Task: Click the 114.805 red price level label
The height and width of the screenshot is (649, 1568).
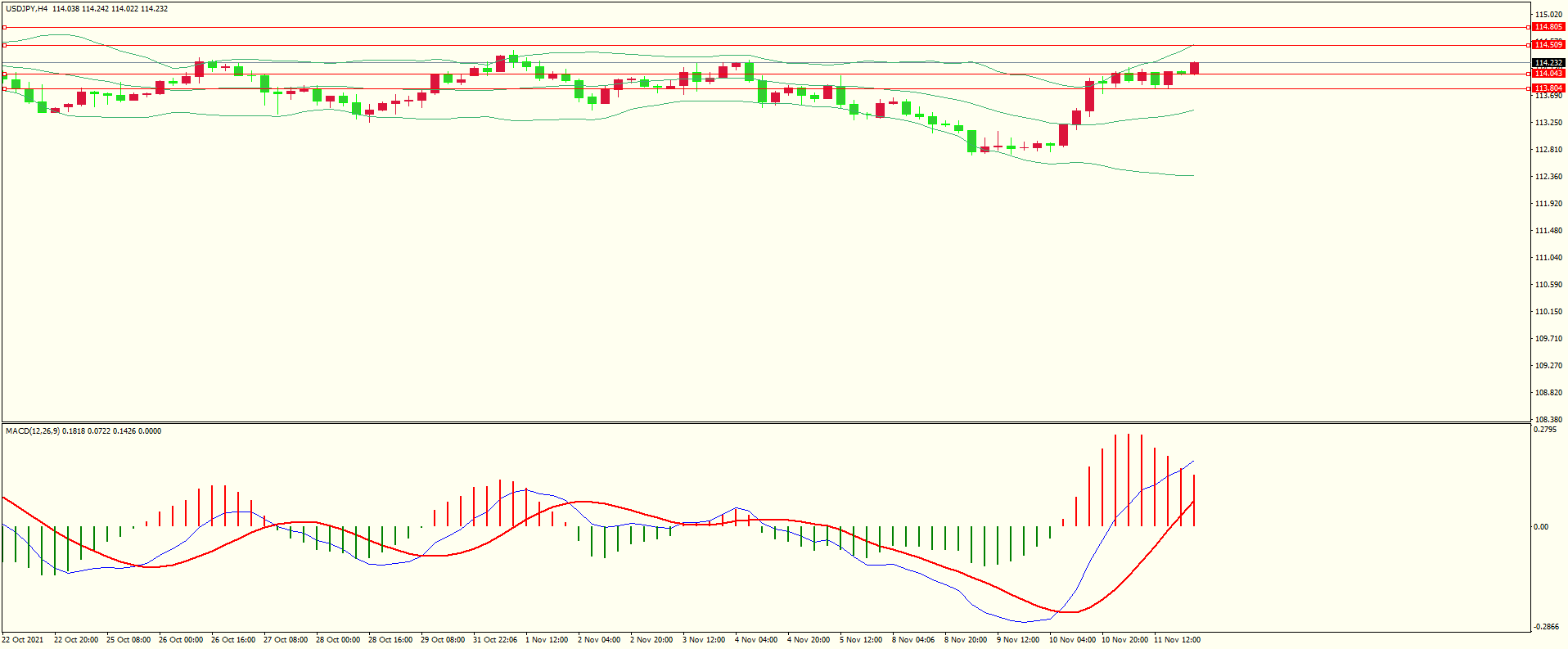Action: pyautogui.click(x=1548, y=27)
